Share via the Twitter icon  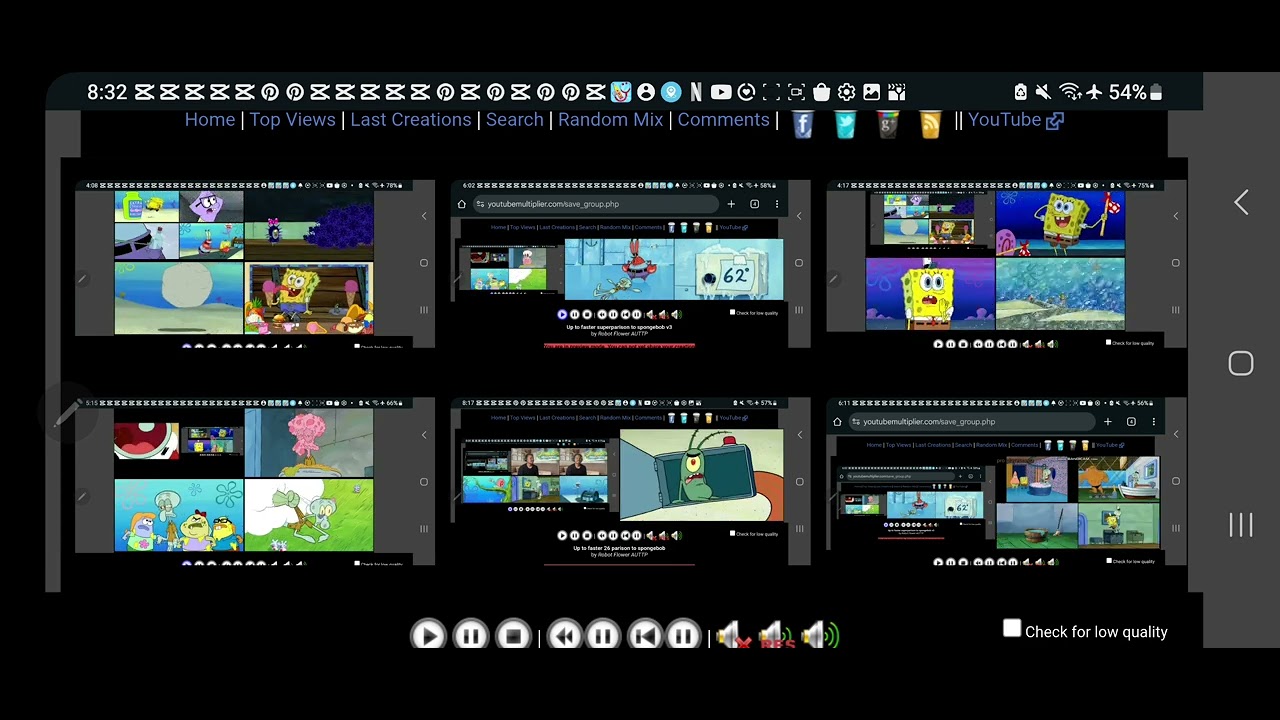(845, 123)
